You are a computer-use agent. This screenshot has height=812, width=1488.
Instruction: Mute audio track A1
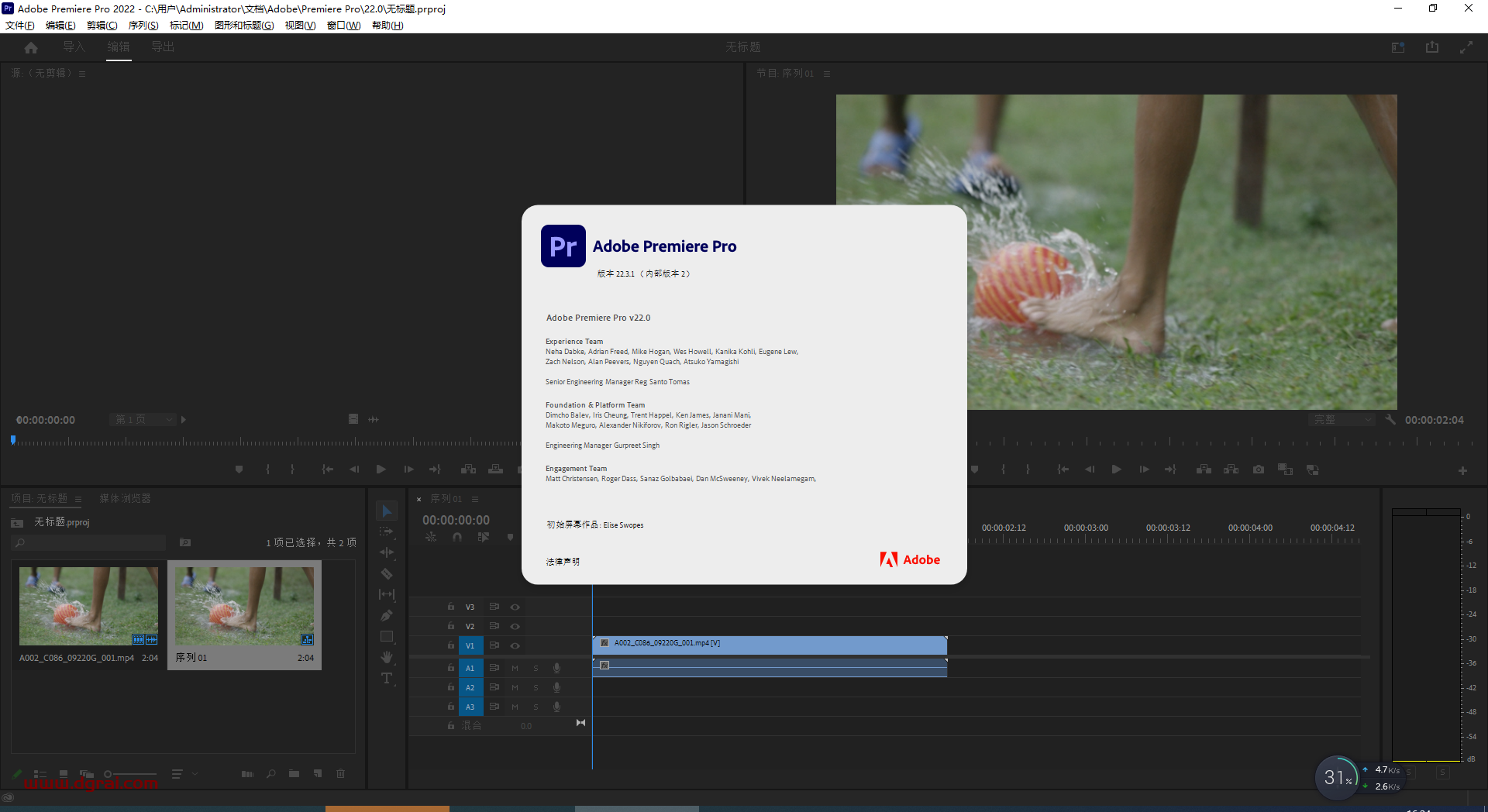coord(515,667)
